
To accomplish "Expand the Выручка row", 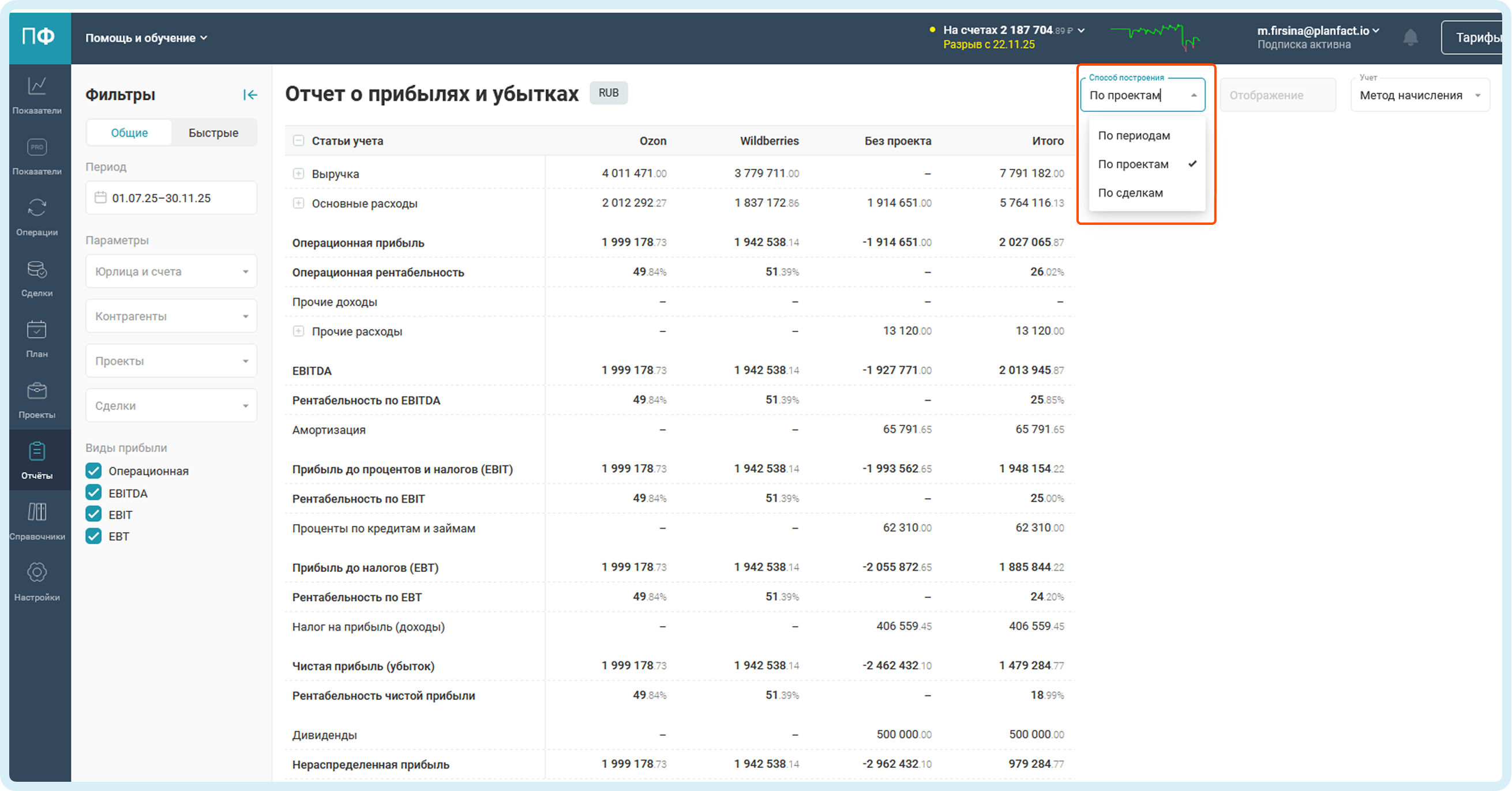I will [298, 174].
